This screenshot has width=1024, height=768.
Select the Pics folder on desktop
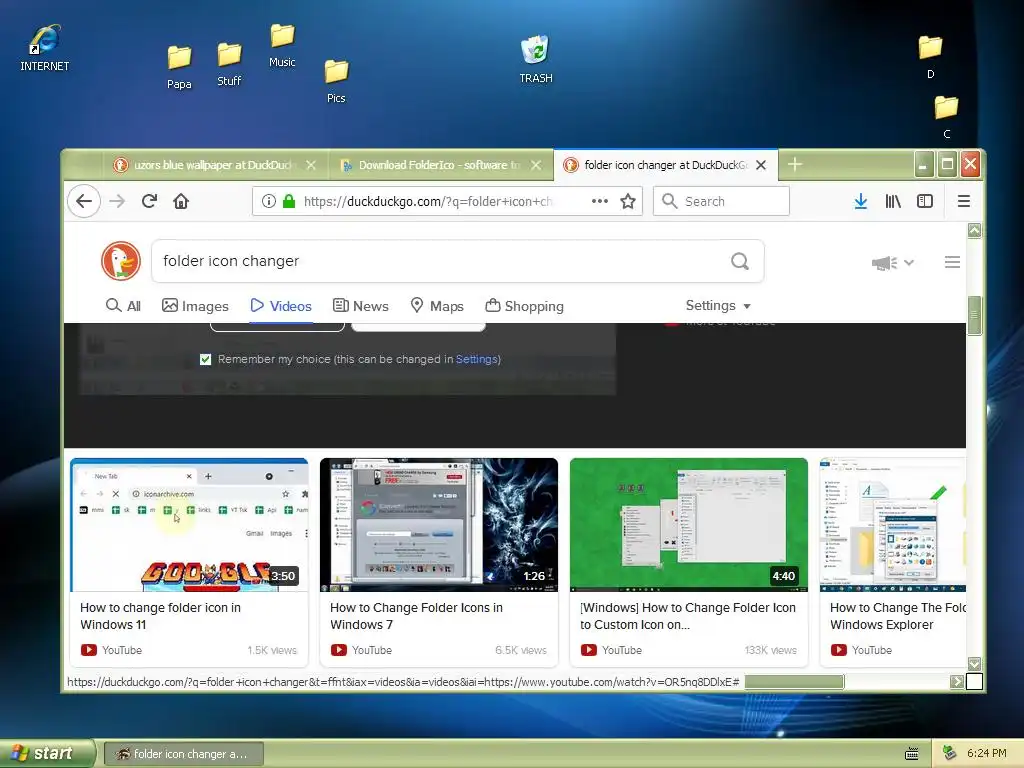[x=336, y=81]
